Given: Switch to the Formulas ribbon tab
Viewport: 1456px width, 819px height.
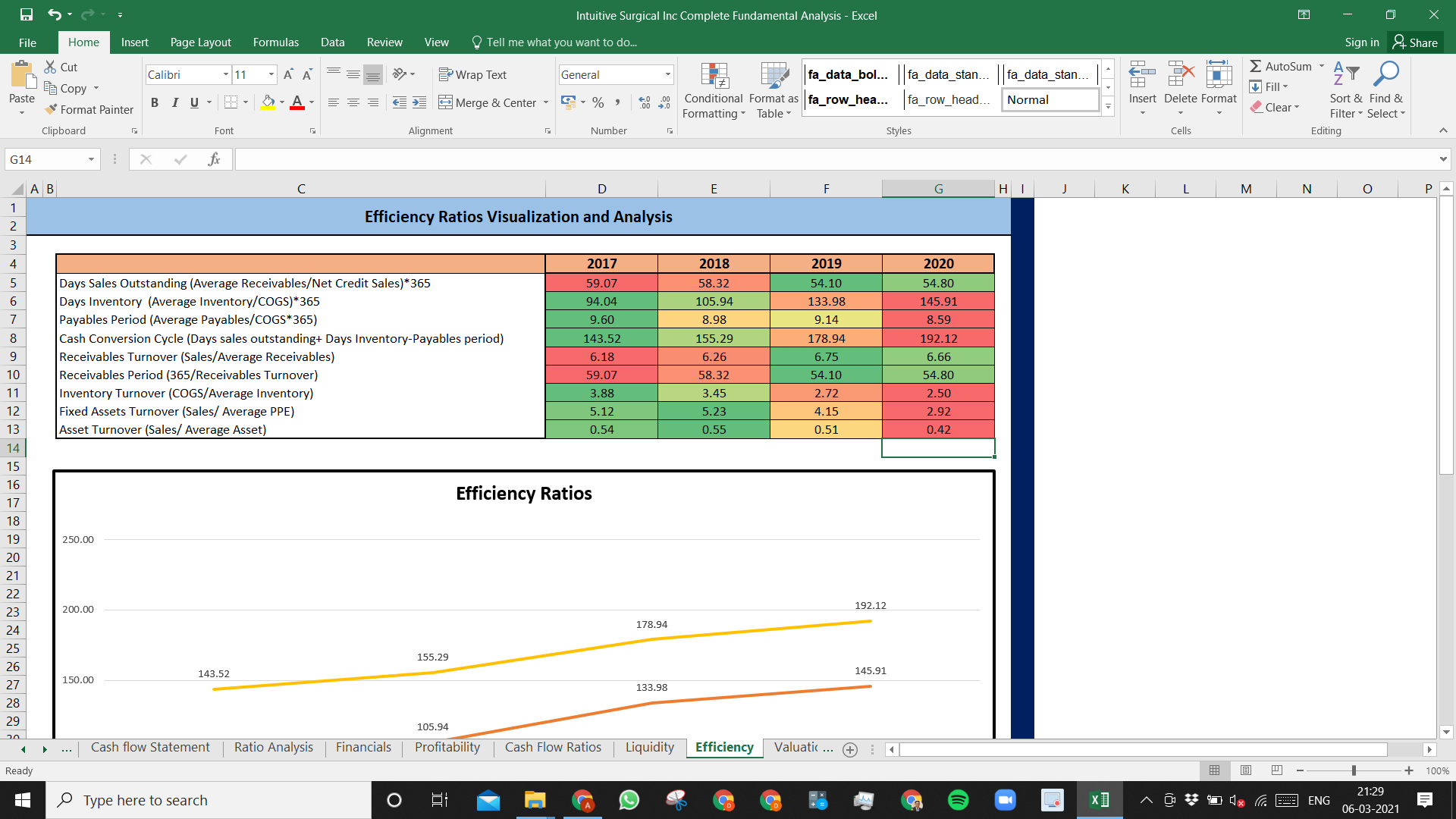Looking at the screenshot, I should (x=275, y=42).
